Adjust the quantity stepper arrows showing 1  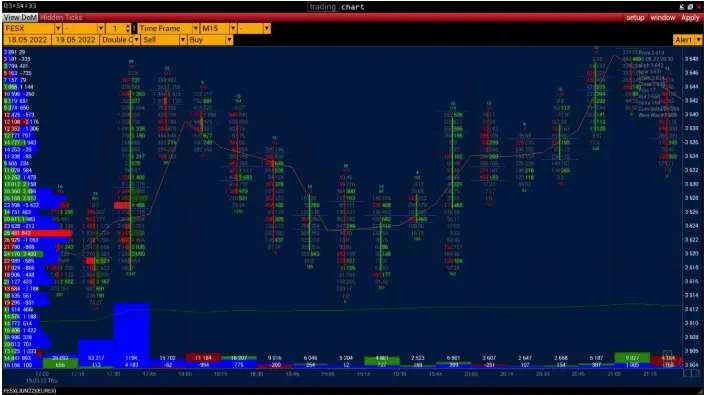[128, 28]
